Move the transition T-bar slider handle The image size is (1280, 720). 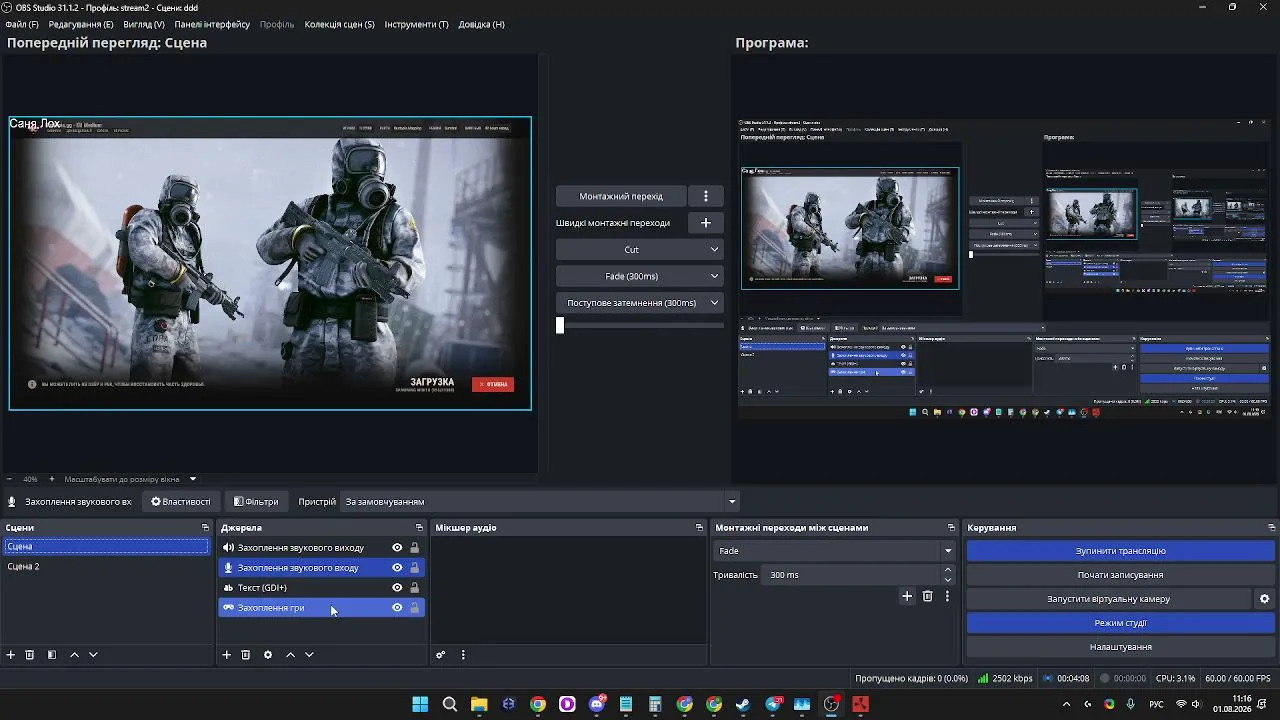tap(560, 325)
